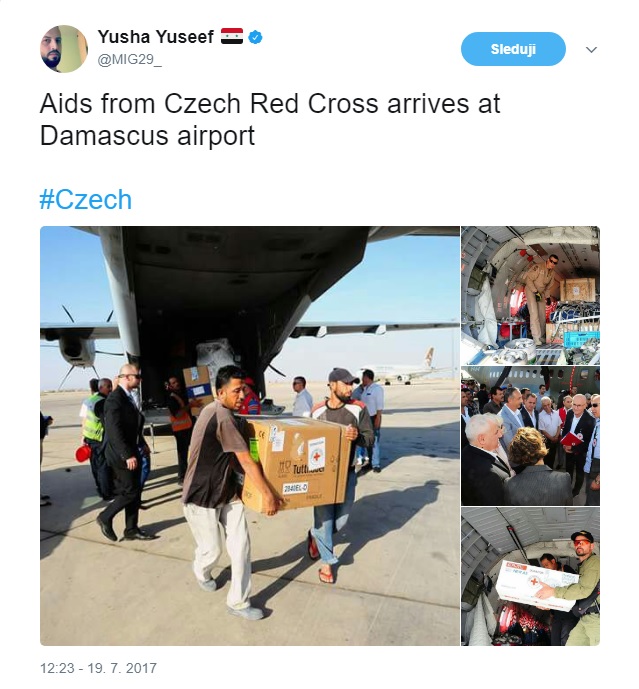639x689 pixels.
Task: Open the #Czech hashtag
Action: point(86,199)
